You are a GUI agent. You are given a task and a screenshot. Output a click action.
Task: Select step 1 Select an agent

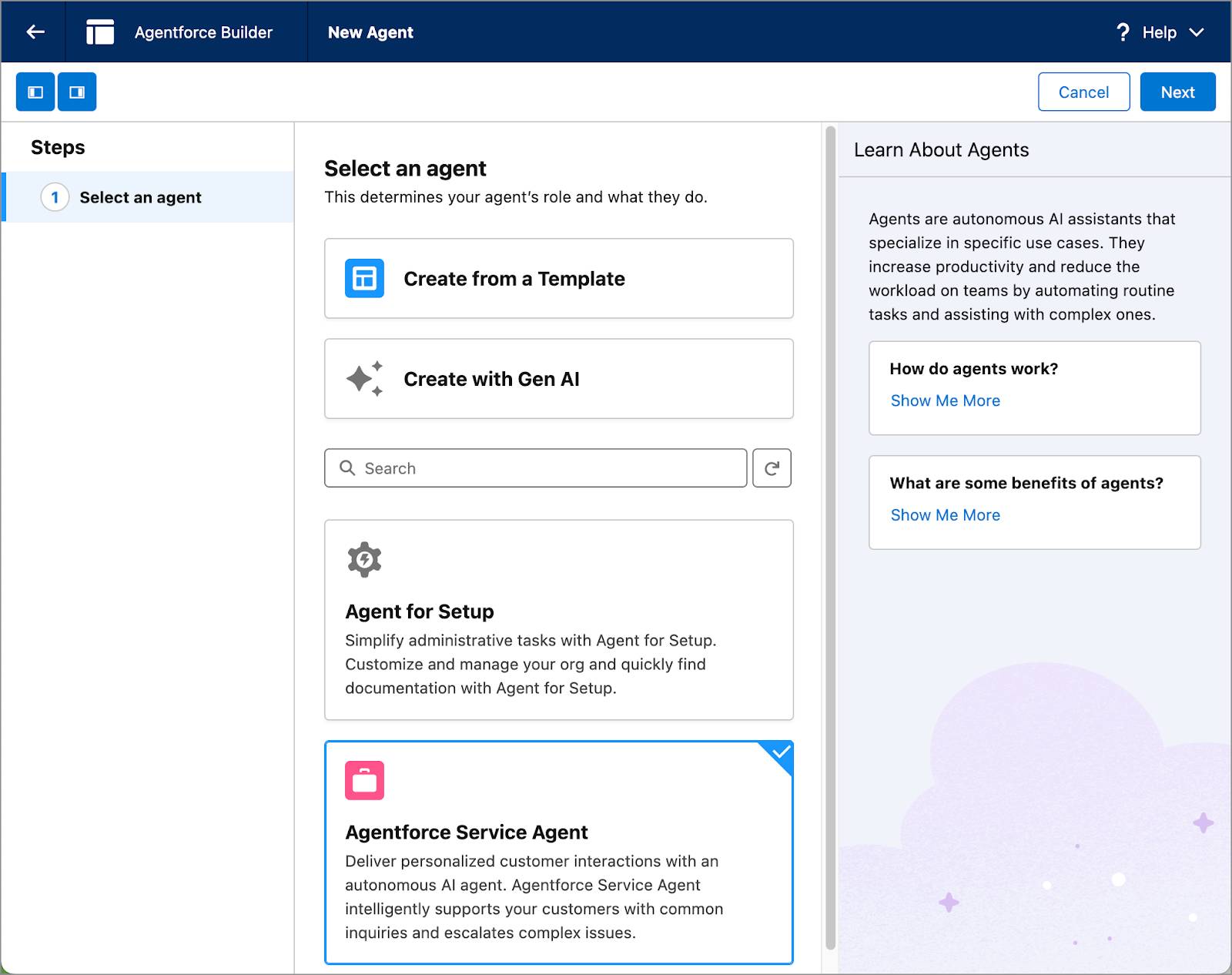coord(148,197)
